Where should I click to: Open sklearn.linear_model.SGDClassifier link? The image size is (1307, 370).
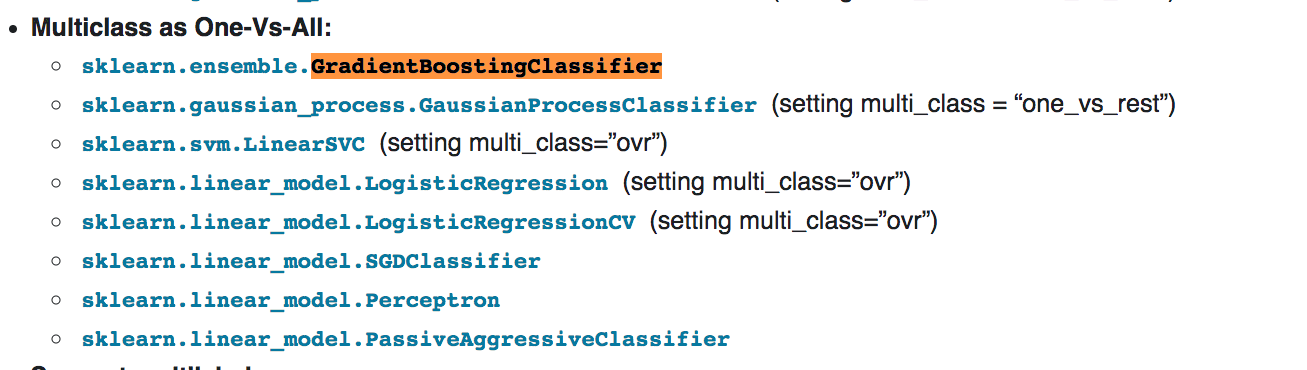point(311,261)
